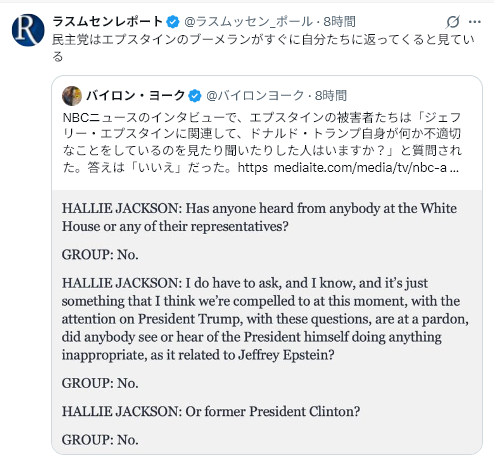Open the 8時間 timestamp of main post
The height and width of the screenshot is (459, 494).
point(339,22)
